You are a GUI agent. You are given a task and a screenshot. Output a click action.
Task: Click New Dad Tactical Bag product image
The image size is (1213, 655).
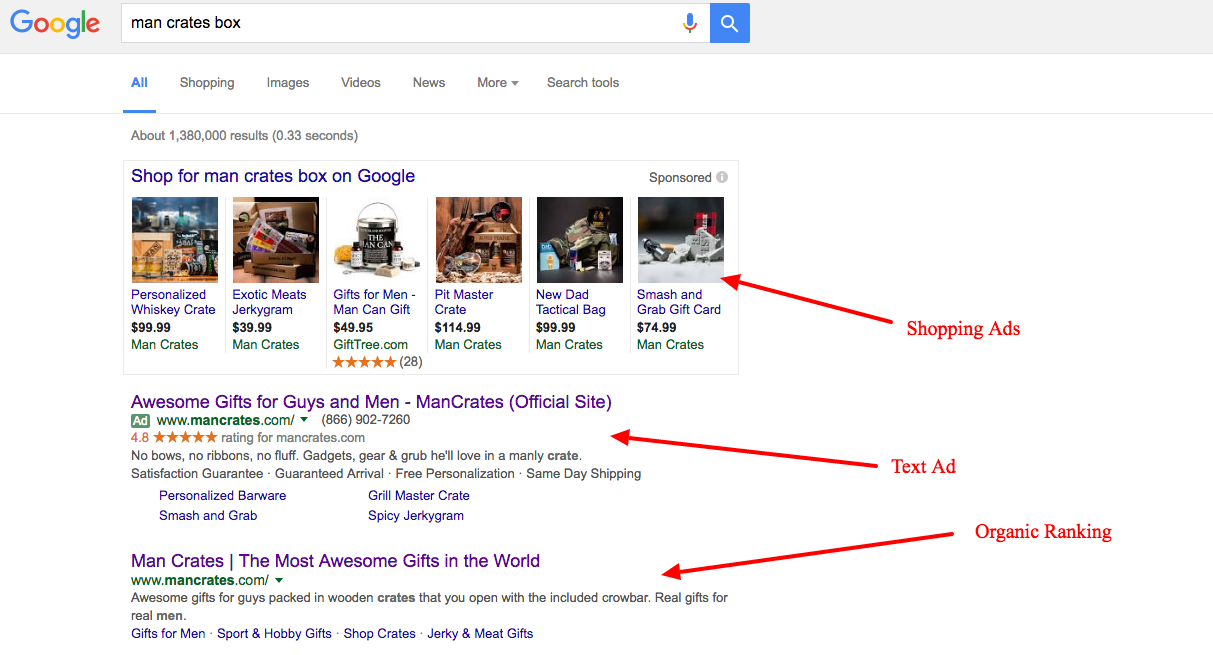pyautogui.click(x=580, y=240)
